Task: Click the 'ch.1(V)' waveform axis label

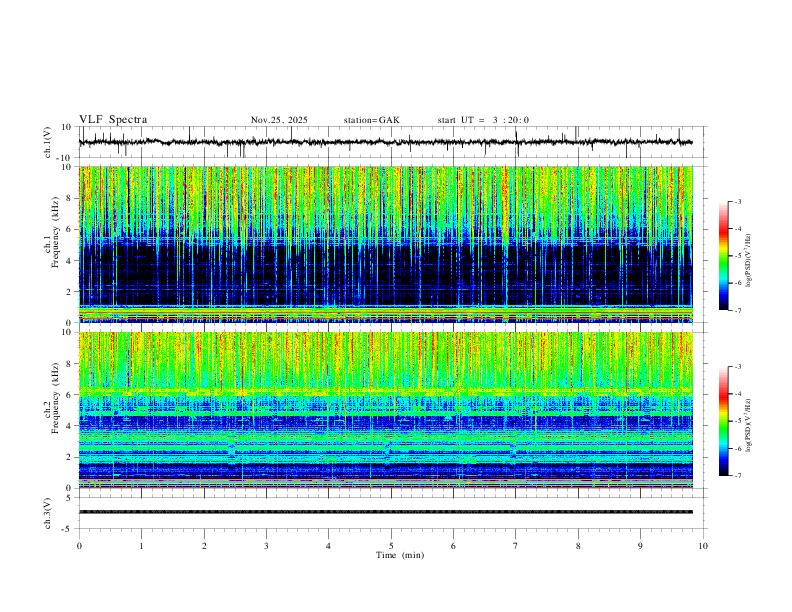Action: coord(48,142)
